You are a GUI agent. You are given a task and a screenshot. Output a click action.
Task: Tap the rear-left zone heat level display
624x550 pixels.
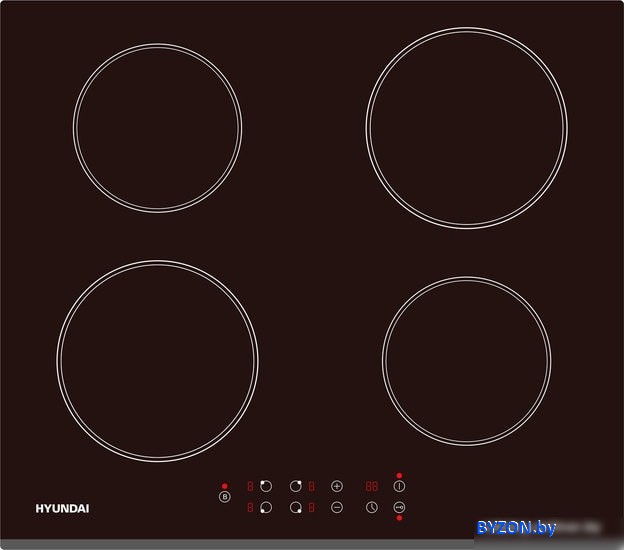point(250,486)
